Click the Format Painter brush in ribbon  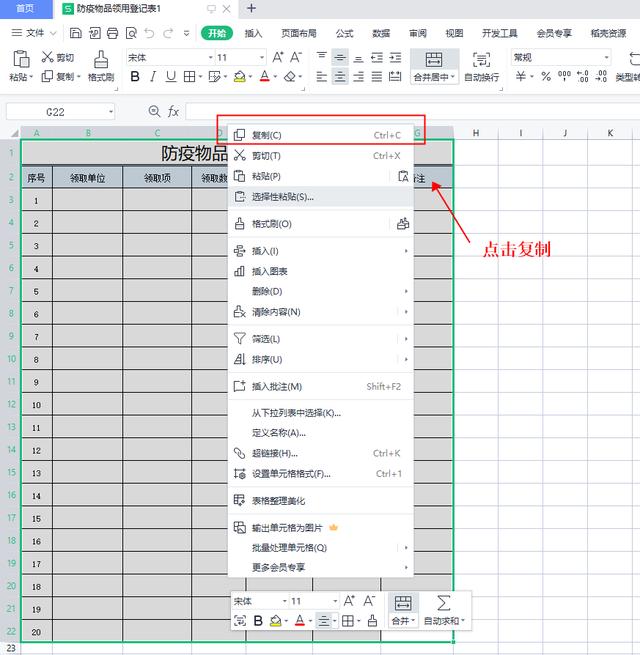[x=101, y=59]
